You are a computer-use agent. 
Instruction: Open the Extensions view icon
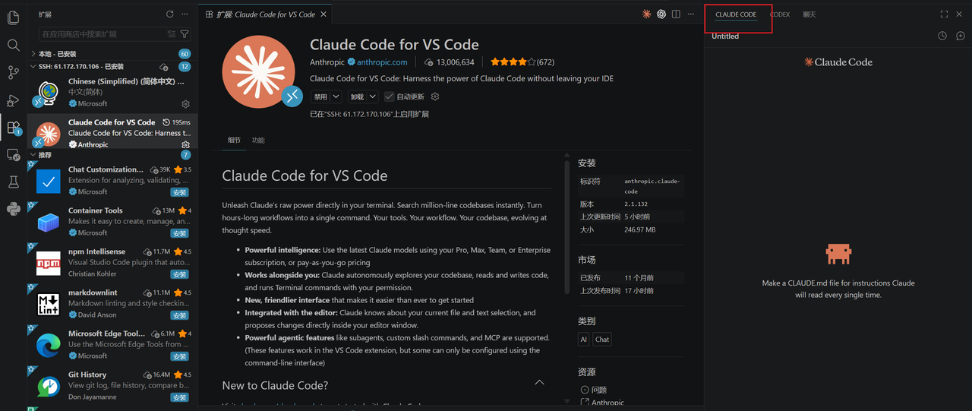[12, 128]
